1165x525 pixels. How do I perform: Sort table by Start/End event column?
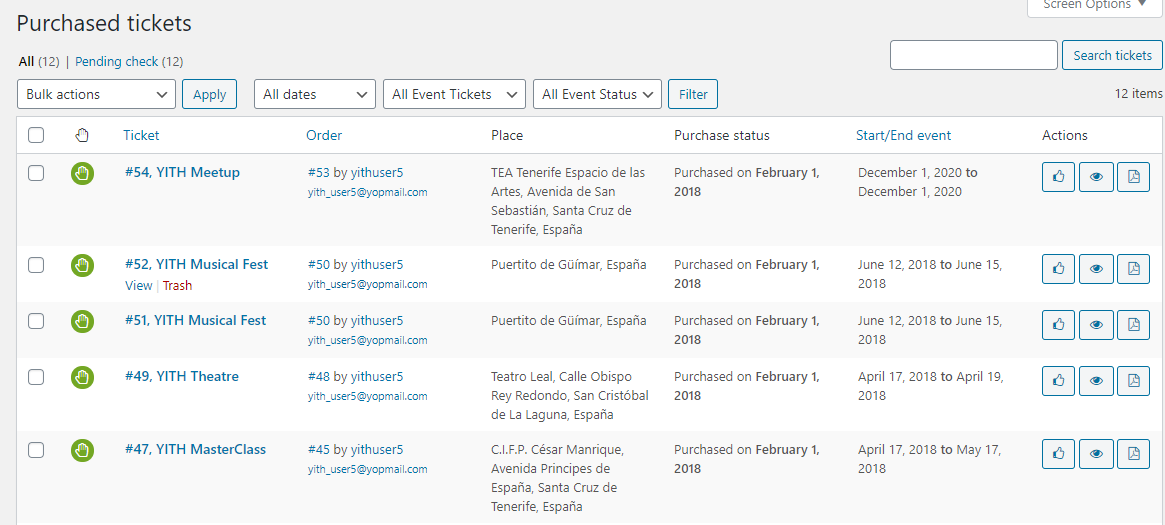903,135
